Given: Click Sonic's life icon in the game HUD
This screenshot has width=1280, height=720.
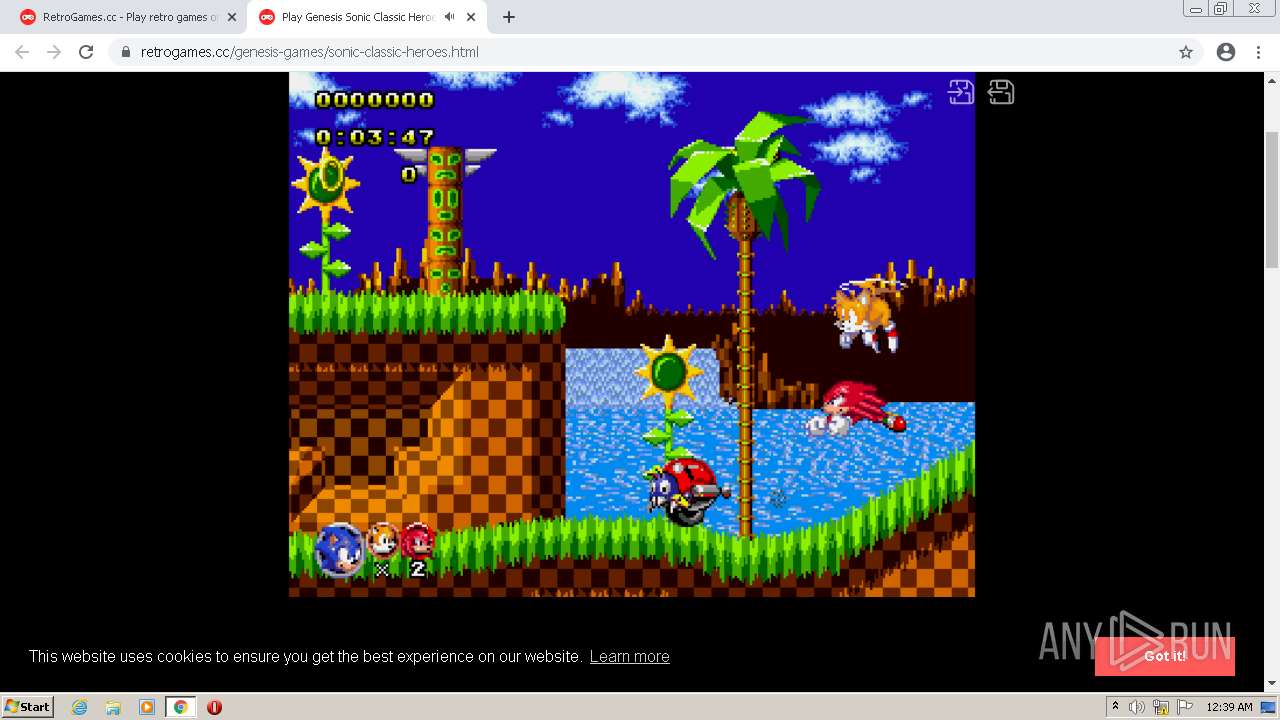Looking at the screenshot, I should click(x=340, y=550).
